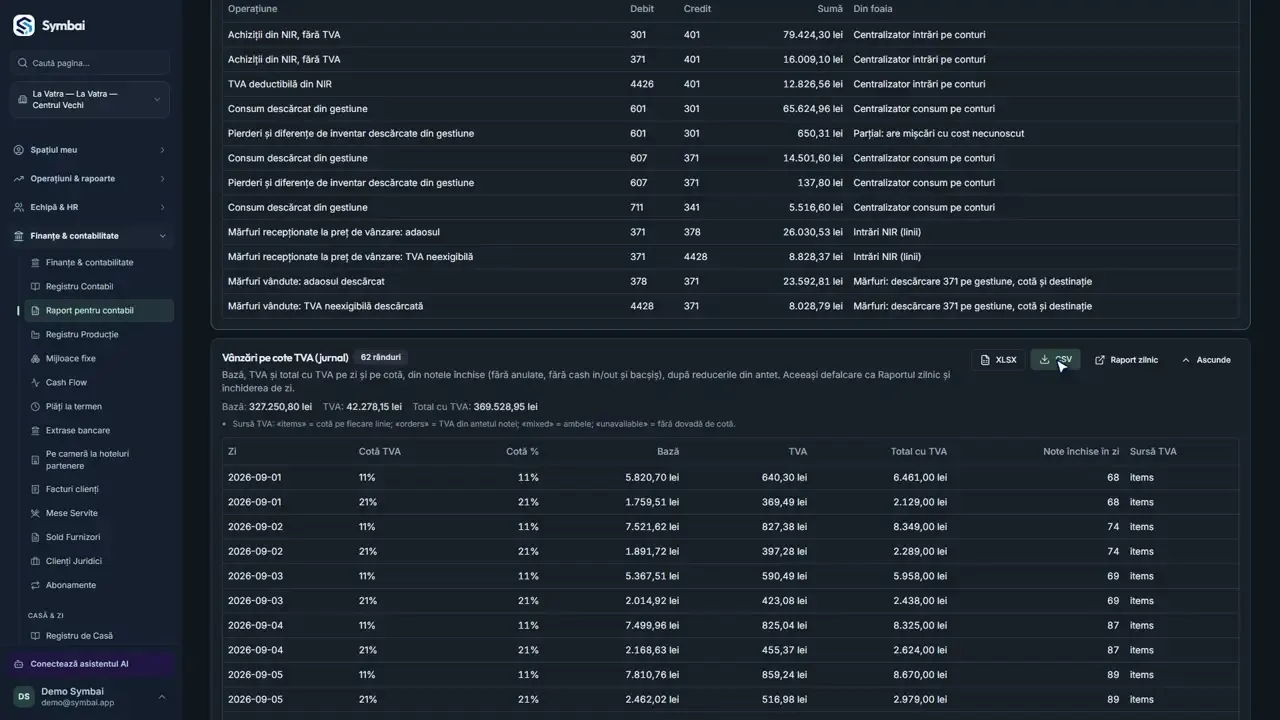1280x720 pixels.
Task: Click Conectează asistentul AI button
Action: [x=90, y=664]
